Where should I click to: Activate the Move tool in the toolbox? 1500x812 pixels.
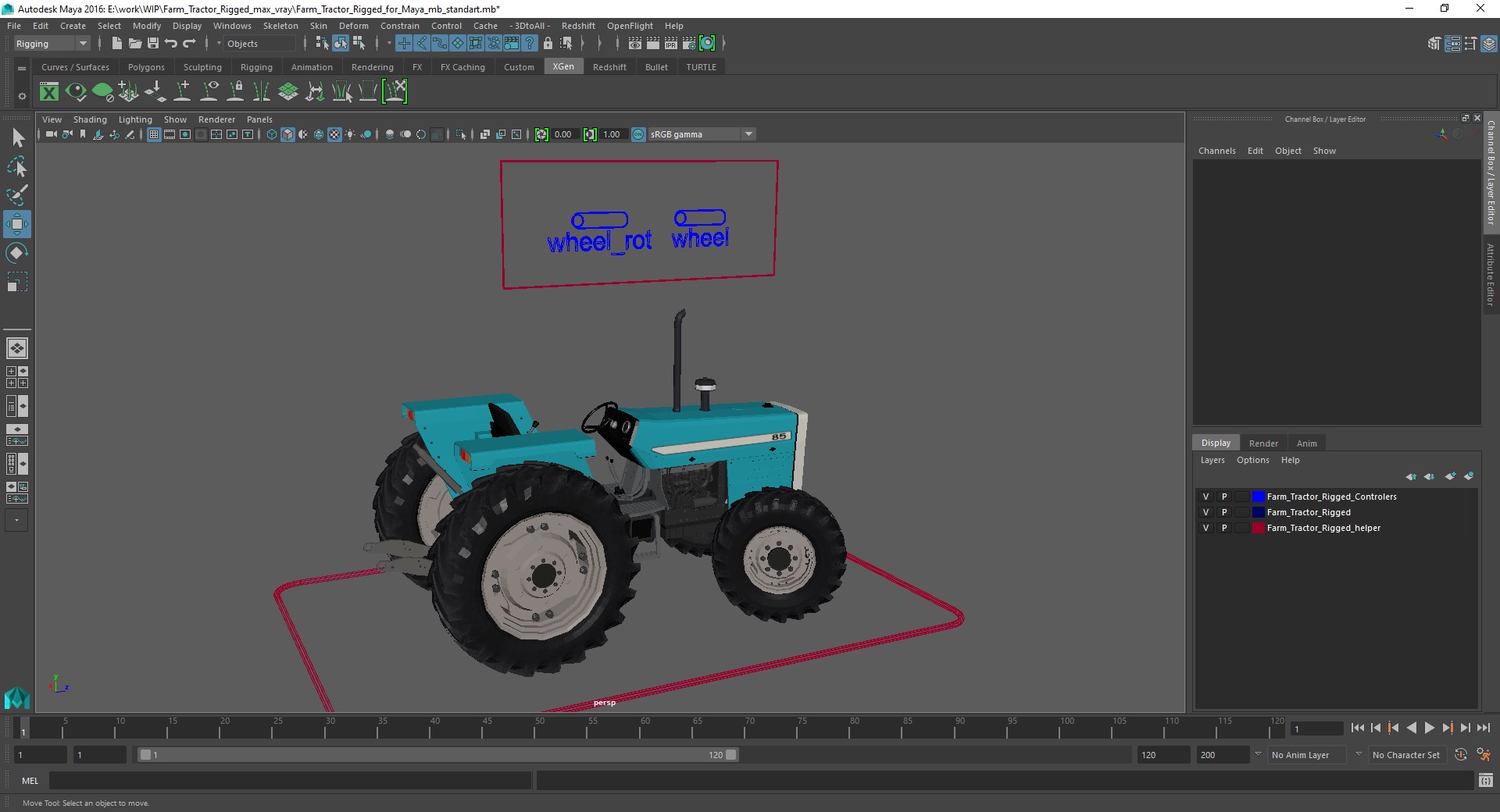(x=17, y=224)
